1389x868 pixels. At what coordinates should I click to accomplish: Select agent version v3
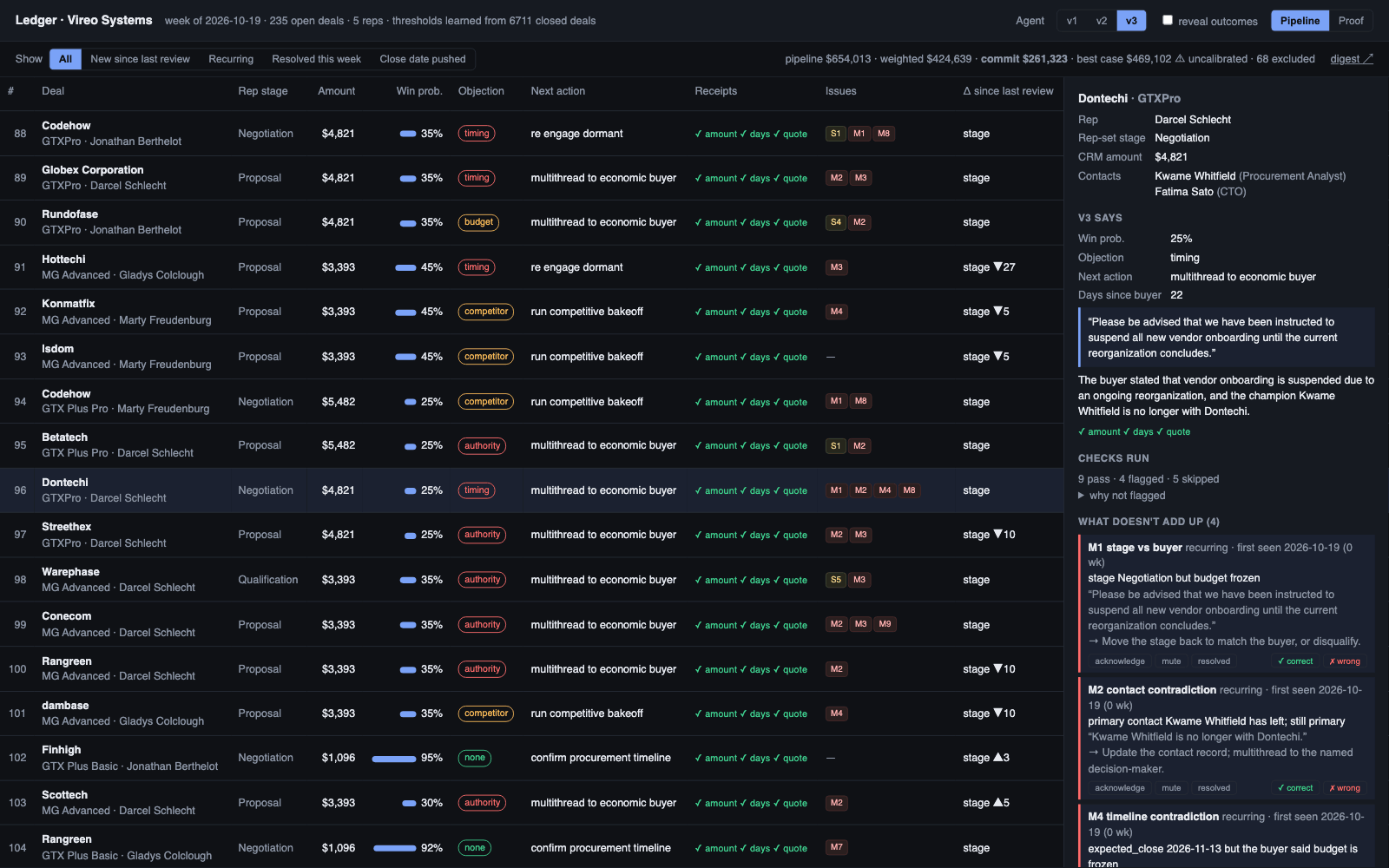point(1131,21)
